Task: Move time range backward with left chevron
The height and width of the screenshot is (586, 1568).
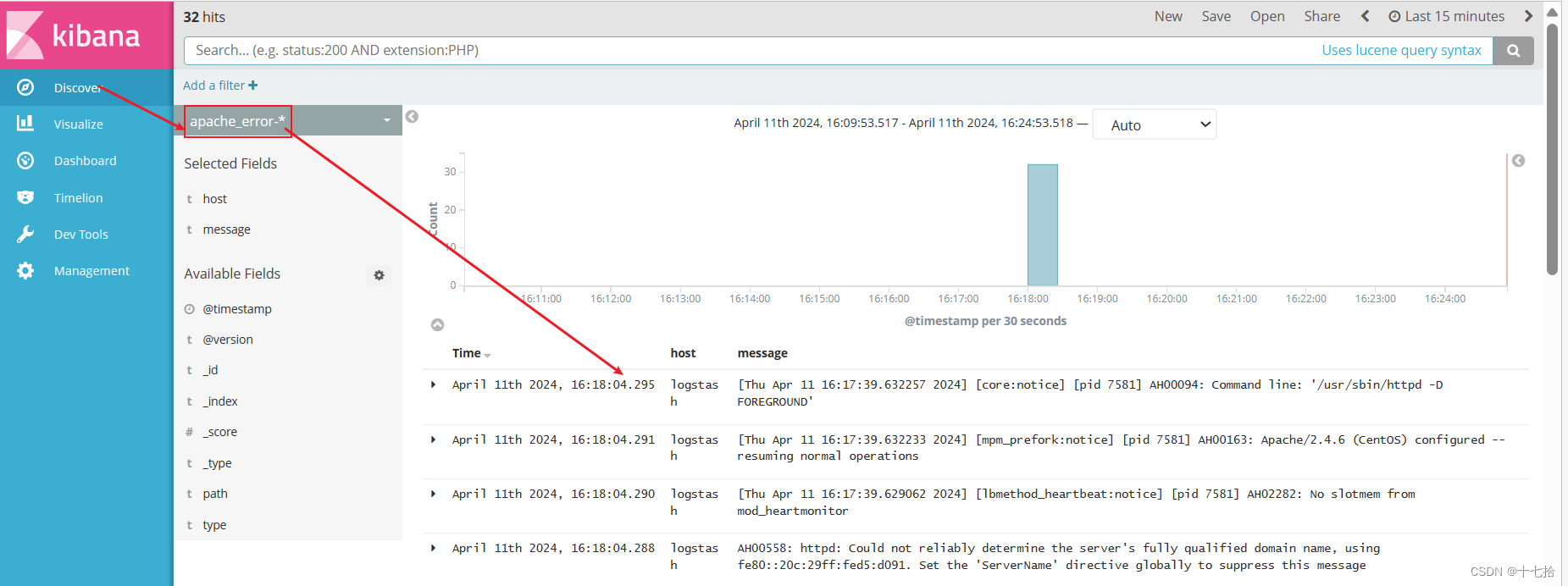Action: (x=1366, y=16)
